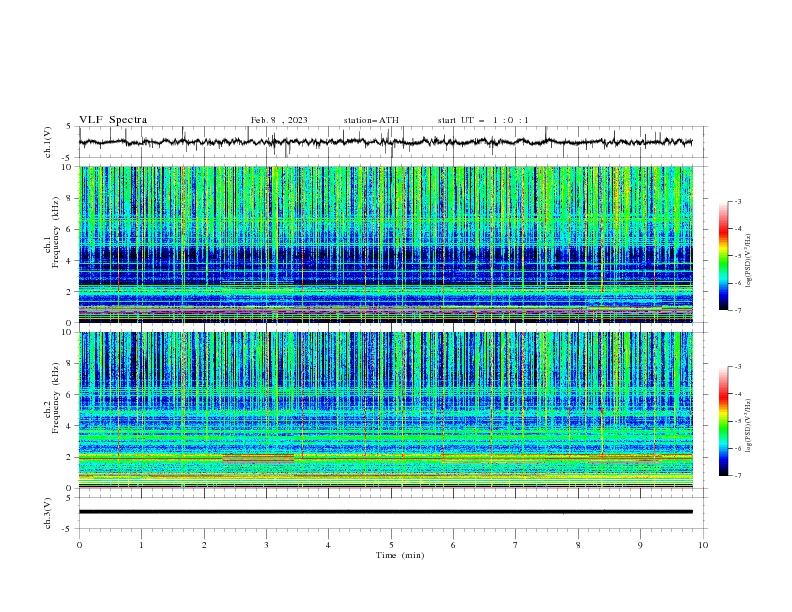Click the "-3" tick on ch.2 colorbar
Screen dimensions: 792x612
(737, 367)
